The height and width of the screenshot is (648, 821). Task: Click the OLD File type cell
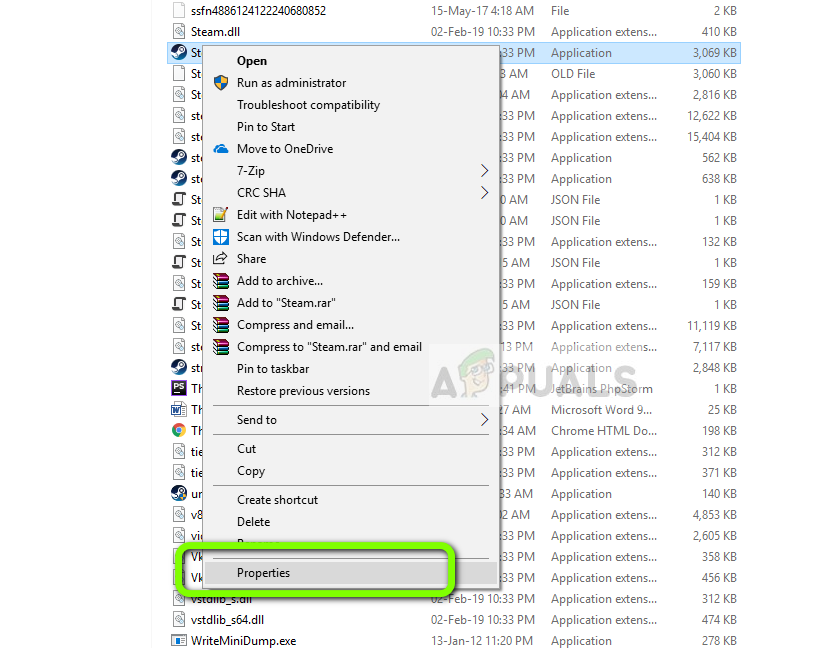(573, 74)
